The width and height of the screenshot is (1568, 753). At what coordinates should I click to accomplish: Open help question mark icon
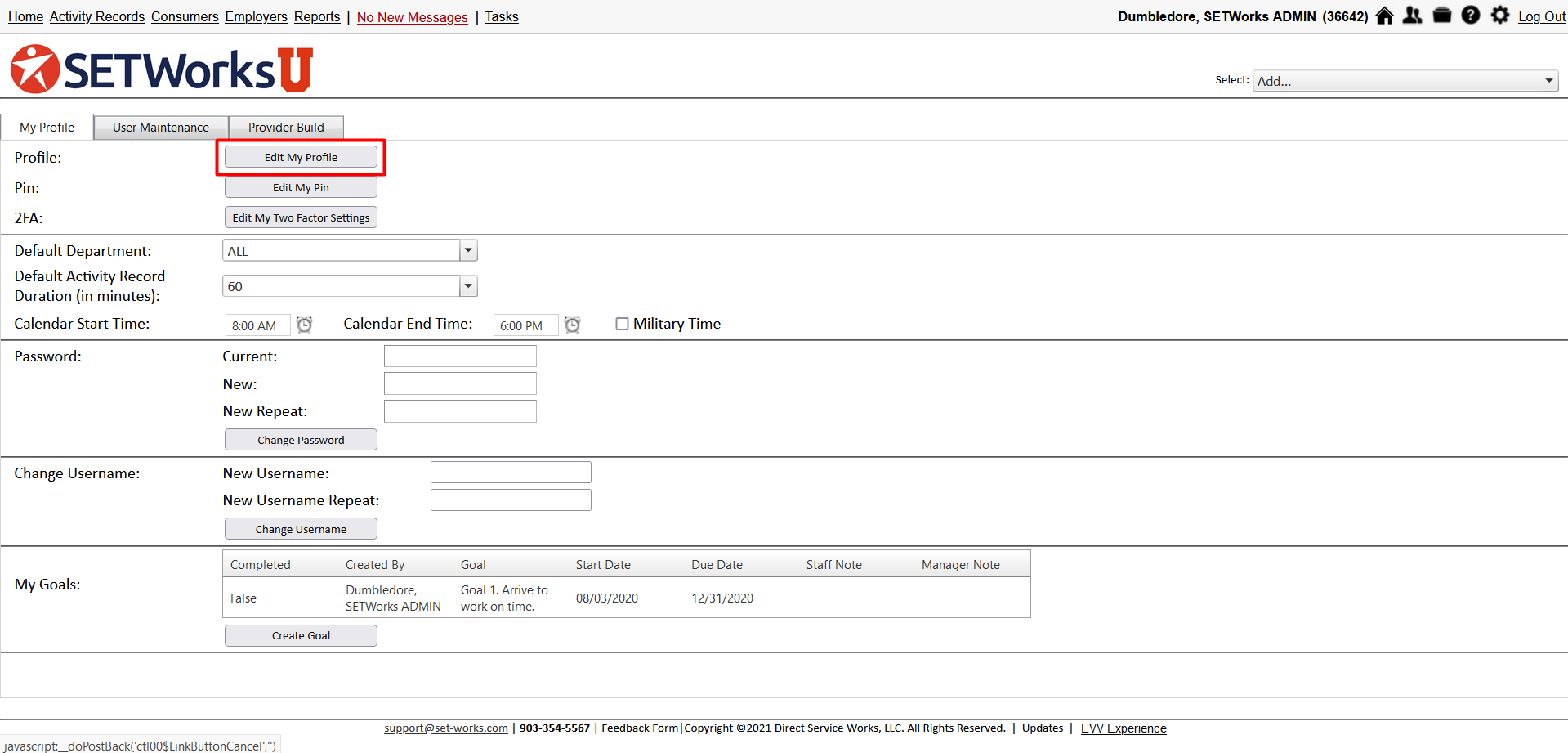tap(1471, 16)
